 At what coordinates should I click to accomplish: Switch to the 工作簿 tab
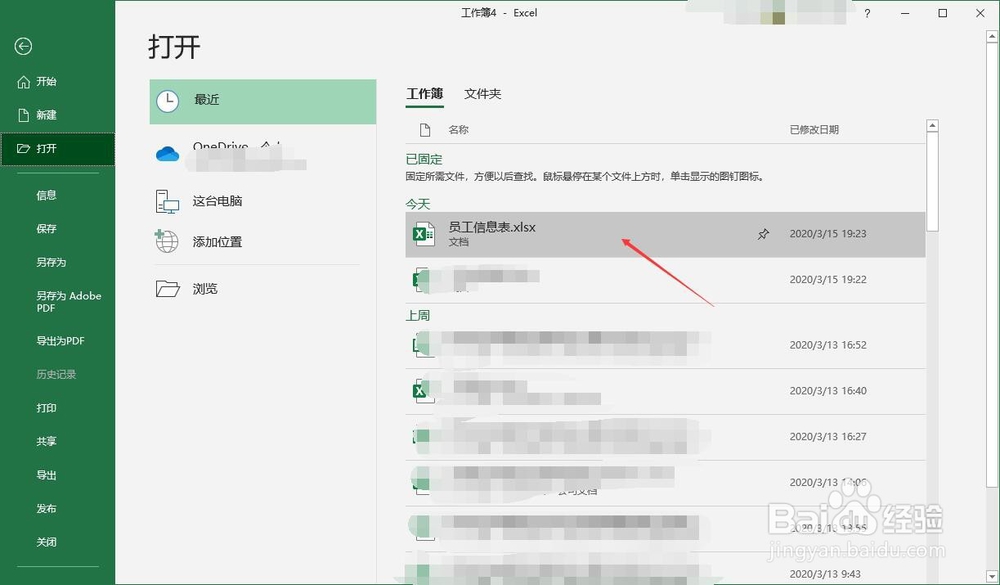pos(425,94)
